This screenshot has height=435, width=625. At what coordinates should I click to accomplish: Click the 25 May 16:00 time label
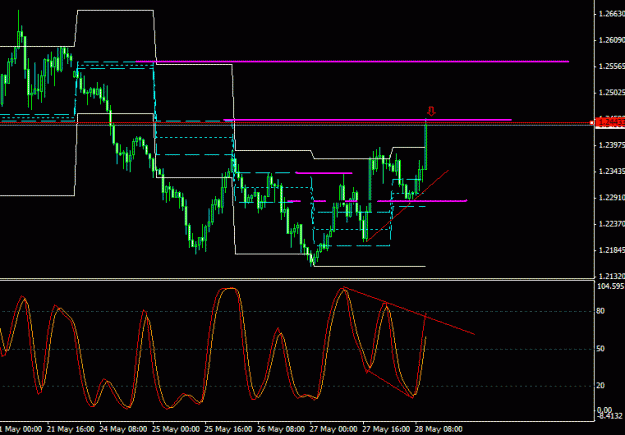coord(229,429)
